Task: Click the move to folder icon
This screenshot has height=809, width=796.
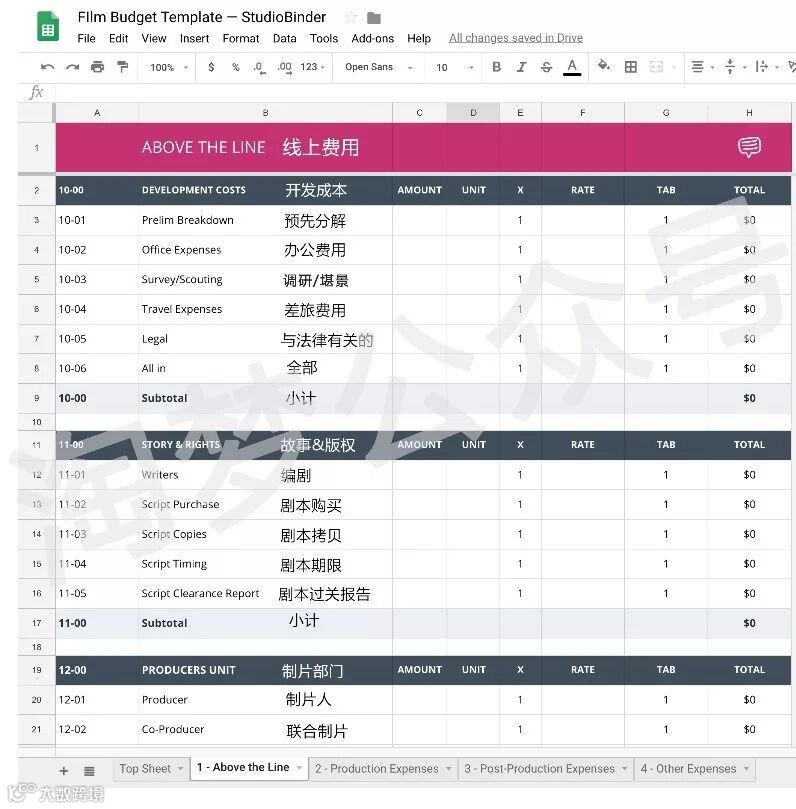Action: [373, 19]
